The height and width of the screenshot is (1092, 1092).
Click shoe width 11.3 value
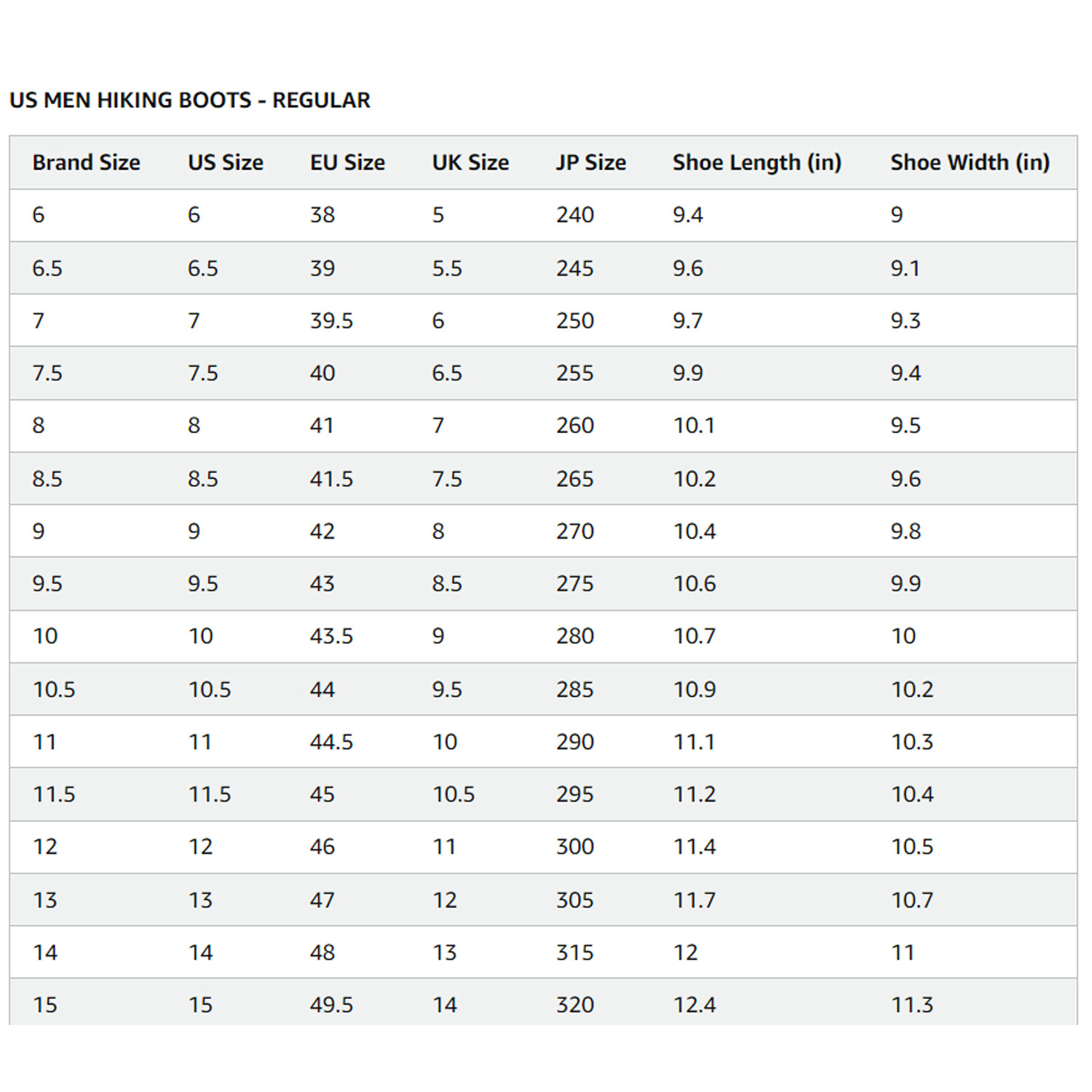point(912,1005)
